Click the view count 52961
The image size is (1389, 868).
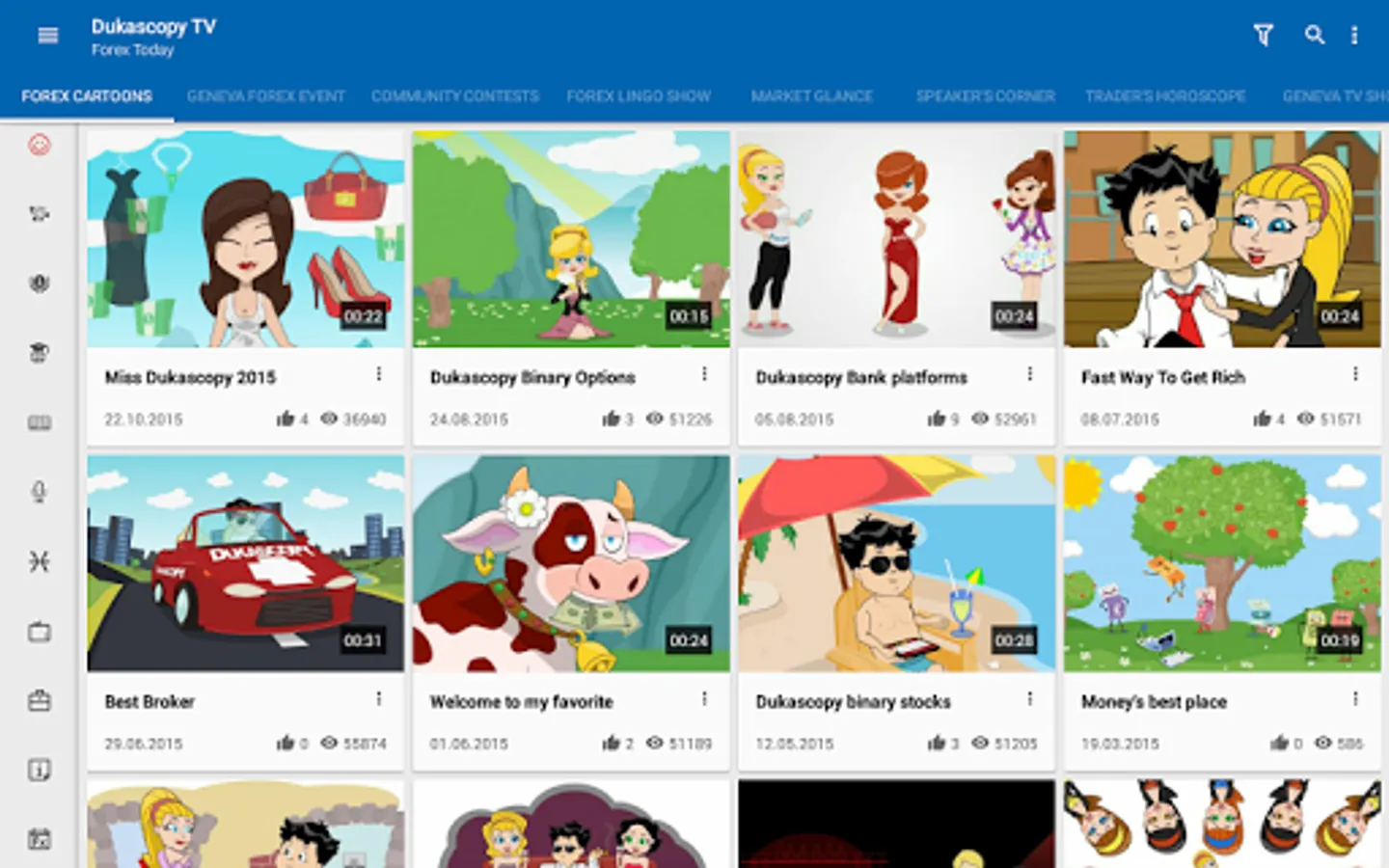pyautogui.click(x=1015, y=420)
